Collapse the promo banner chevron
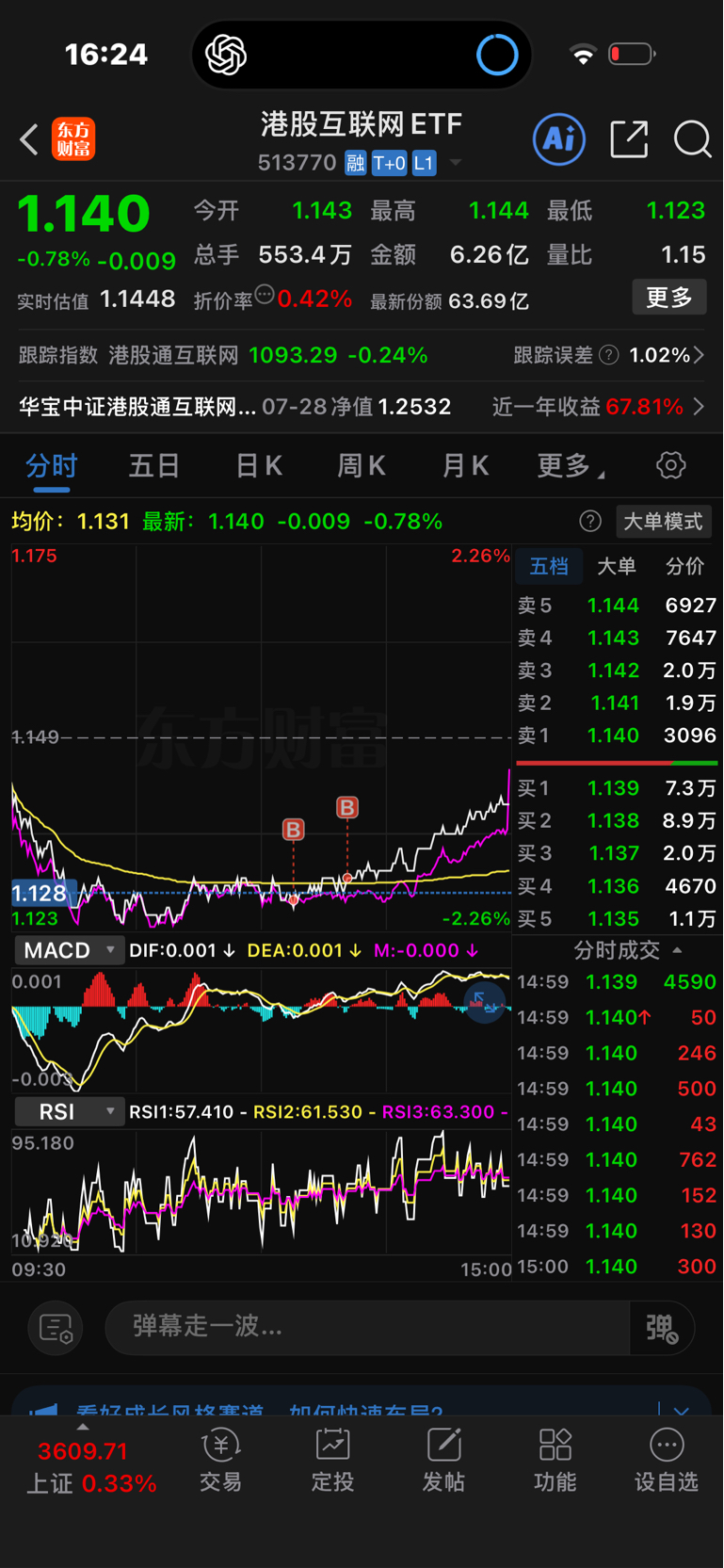Screen dimensions: 724x1568 pyautogui.click(x=682, y=1410)
